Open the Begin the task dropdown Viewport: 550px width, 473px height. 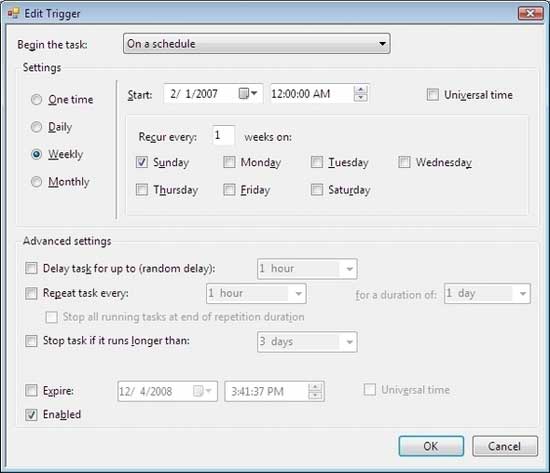pyautogui.click(x=256, y=44)
